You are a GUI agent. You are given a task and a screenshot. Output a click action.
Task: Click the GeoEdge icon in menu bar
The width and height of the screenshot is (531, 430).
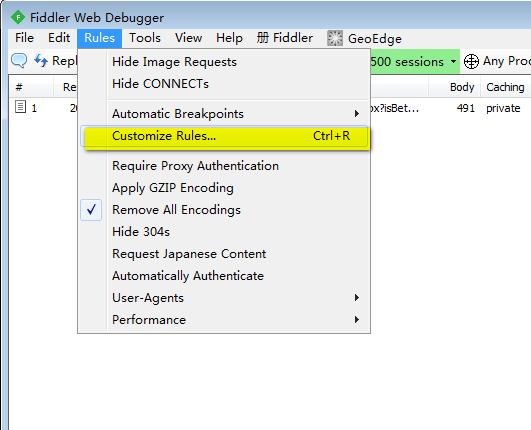click(x=335, y=38)
